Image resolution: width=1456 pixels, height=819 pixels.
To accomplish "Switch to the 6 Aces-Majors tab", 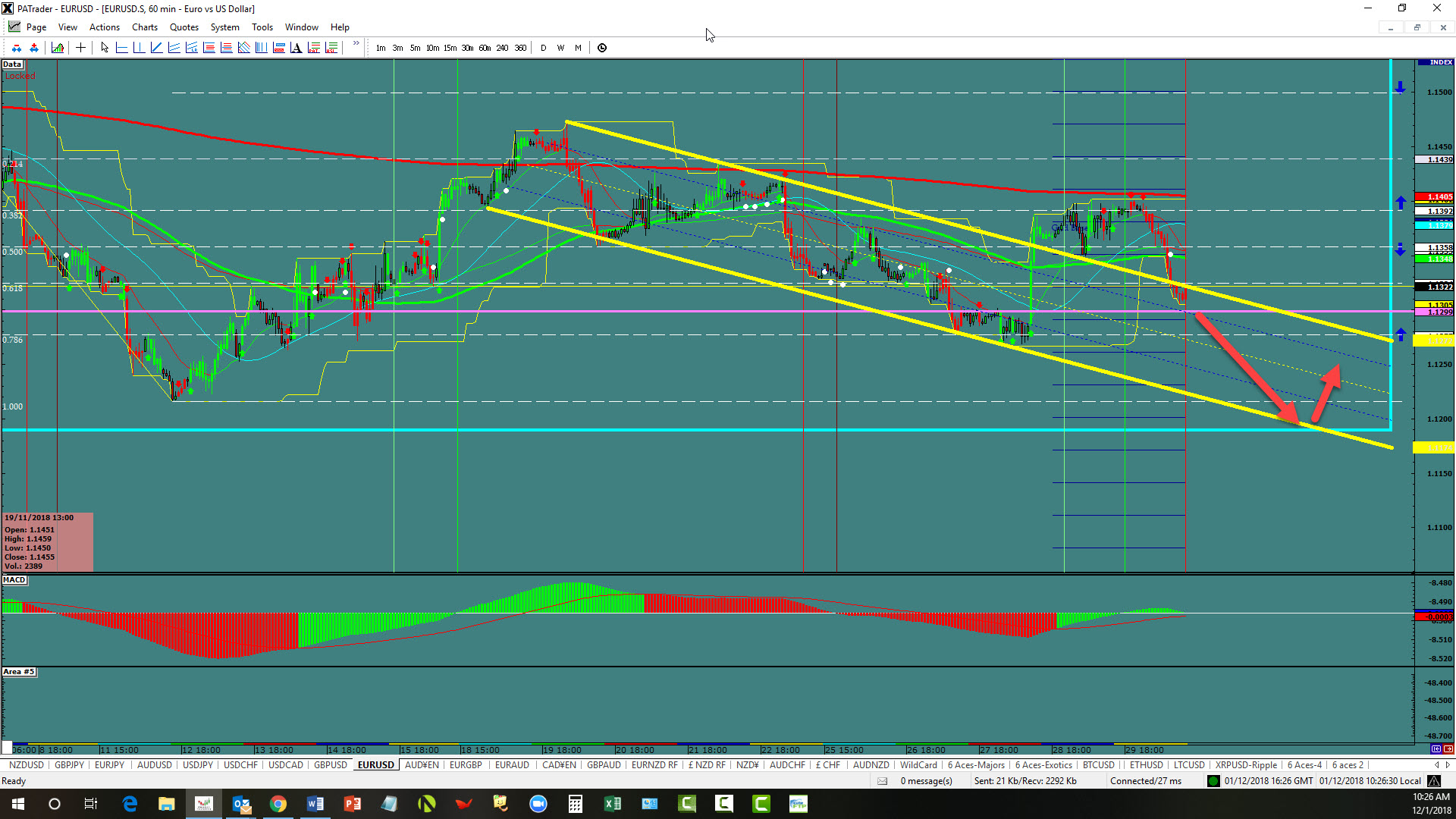I will tap(976, 765).
